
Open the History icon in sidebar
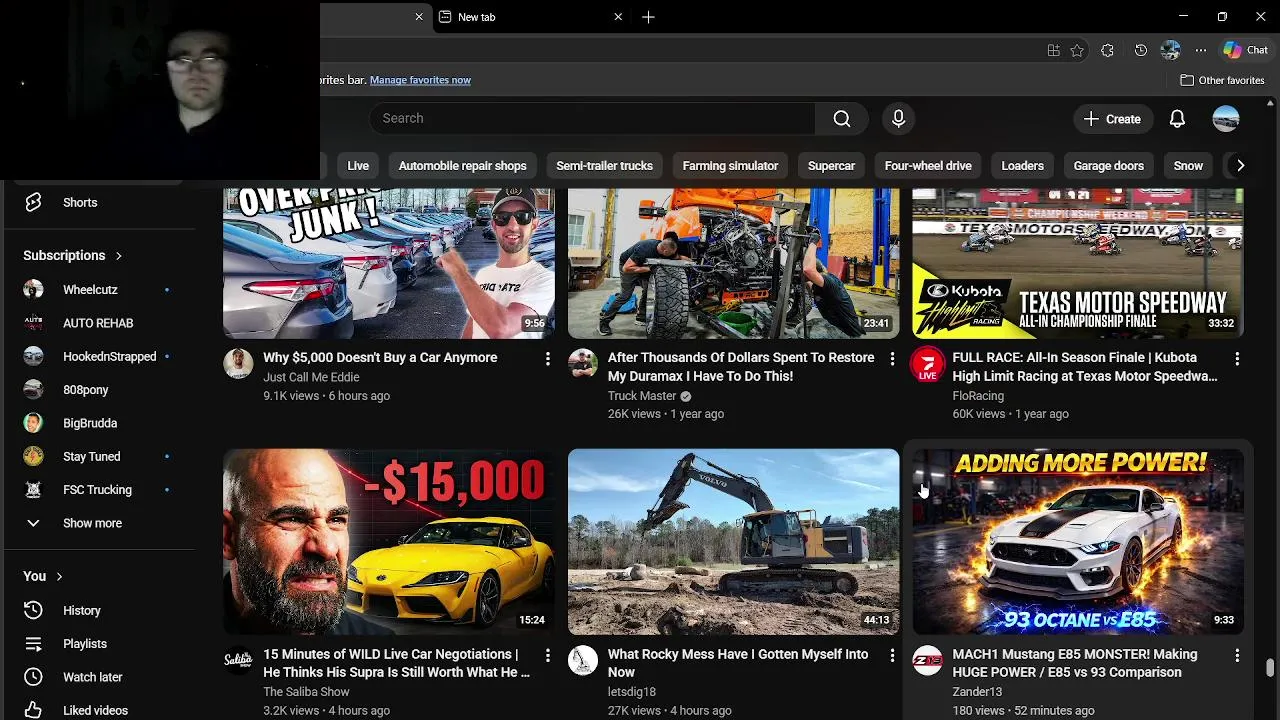pos(33,610)
